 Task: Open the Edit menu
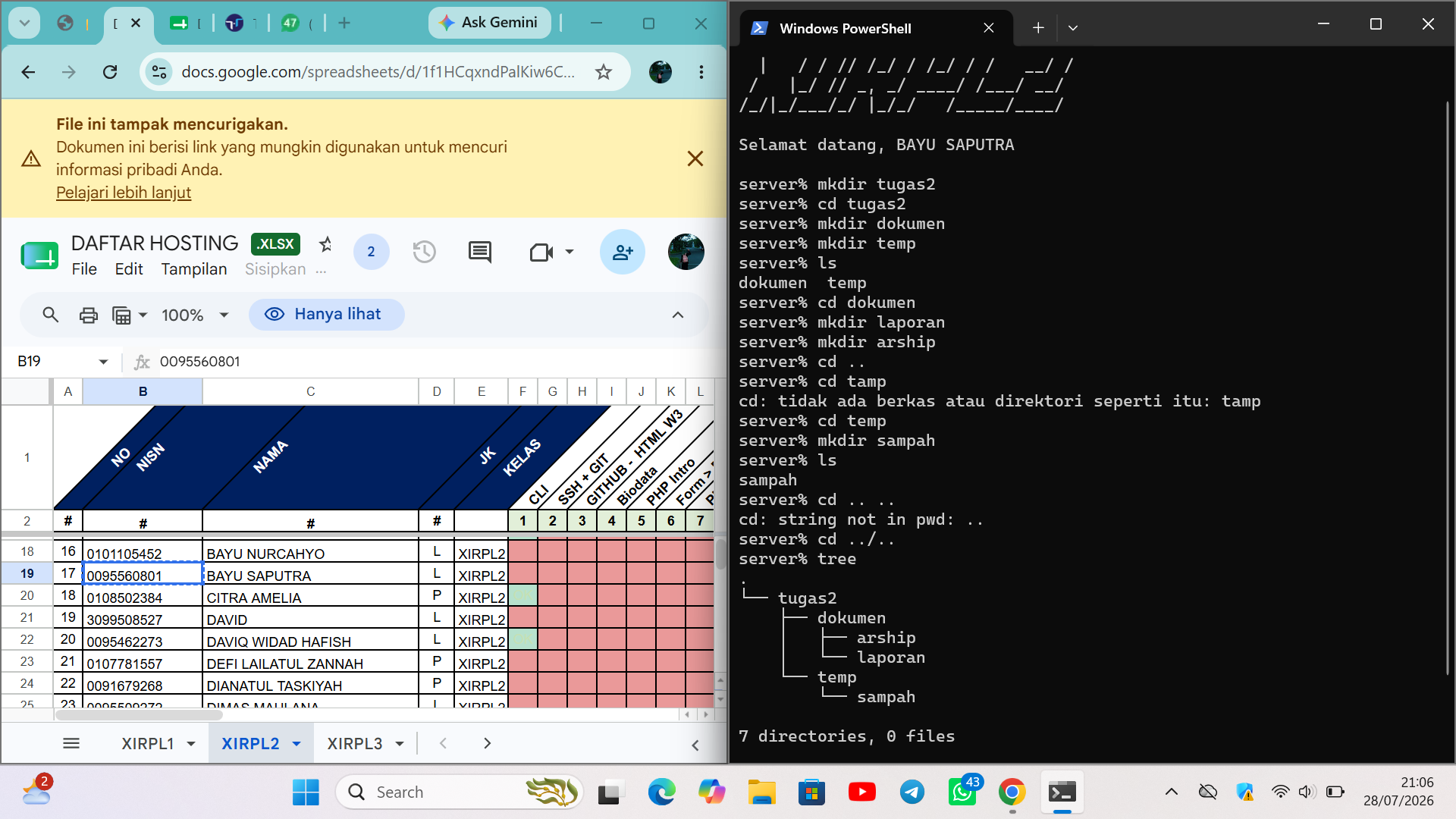tap(129, 269)
